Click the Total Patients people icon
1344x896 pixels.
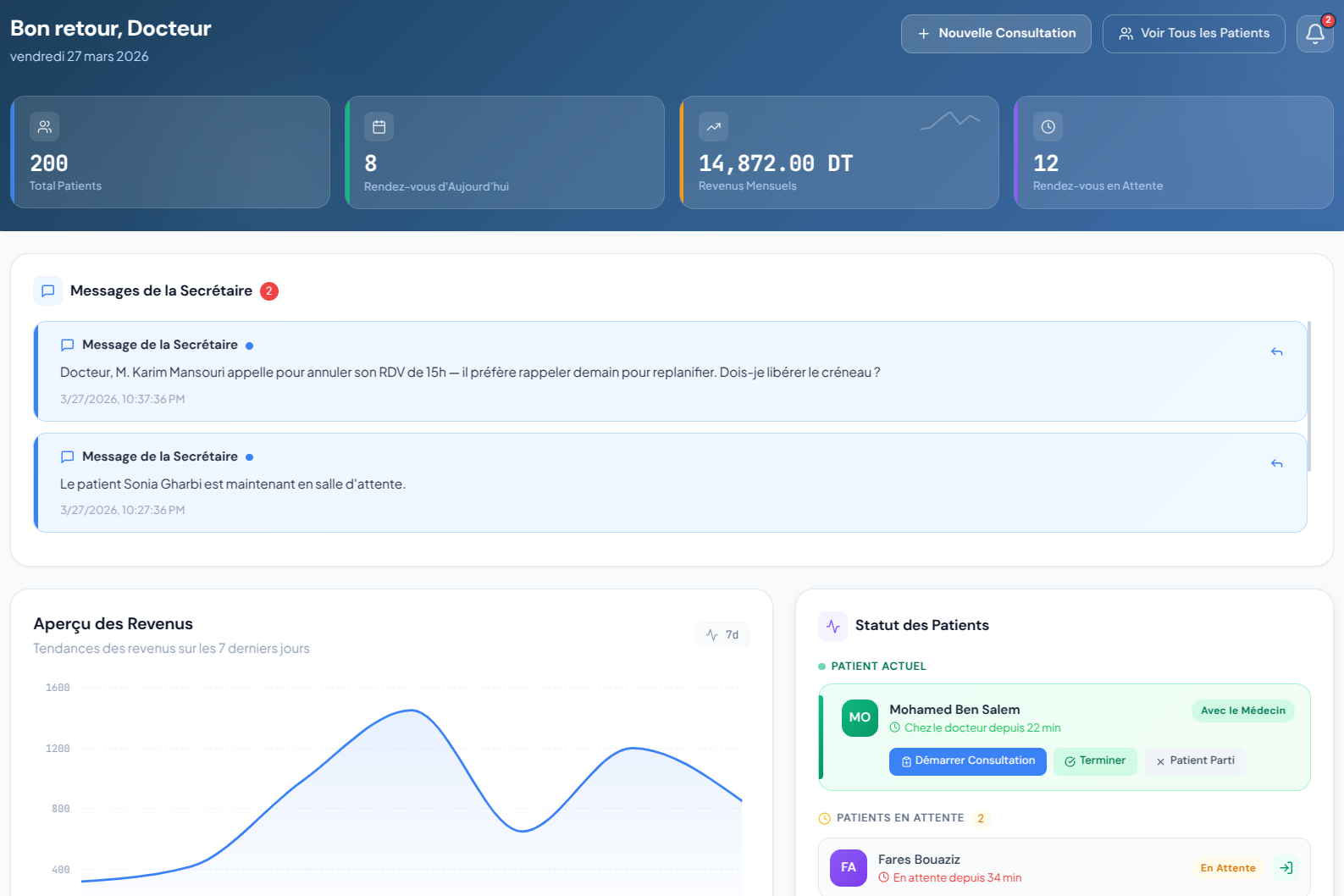point(45,127)
